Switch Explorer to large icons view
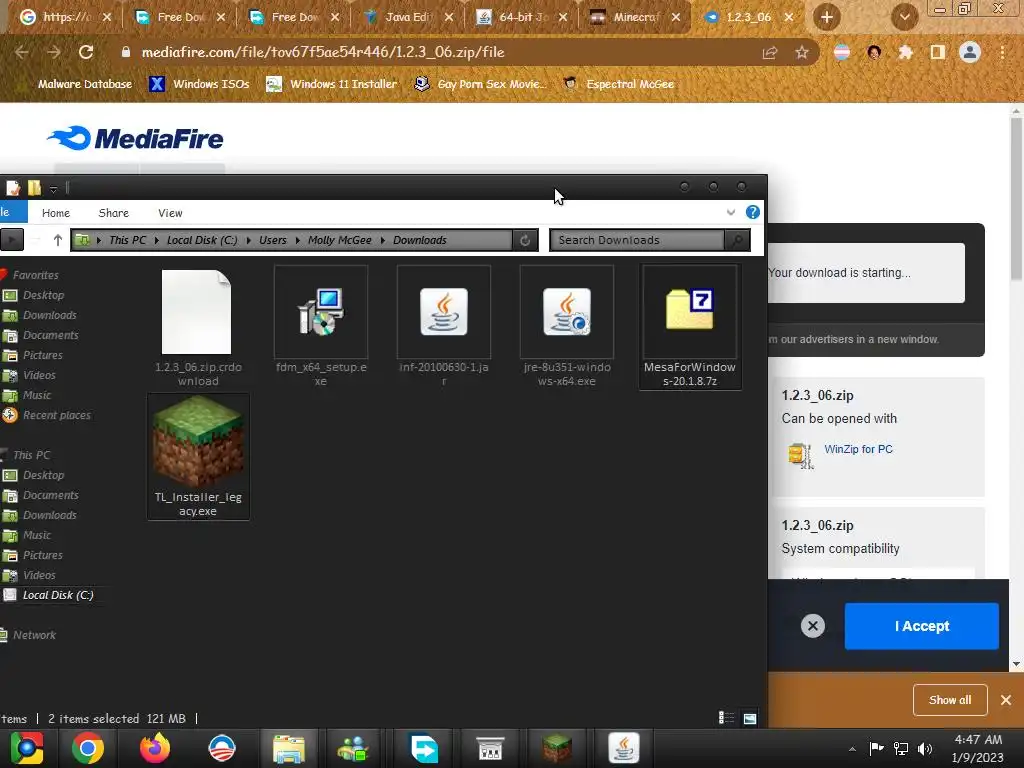Screen dimensions: 1024x768 750,718
